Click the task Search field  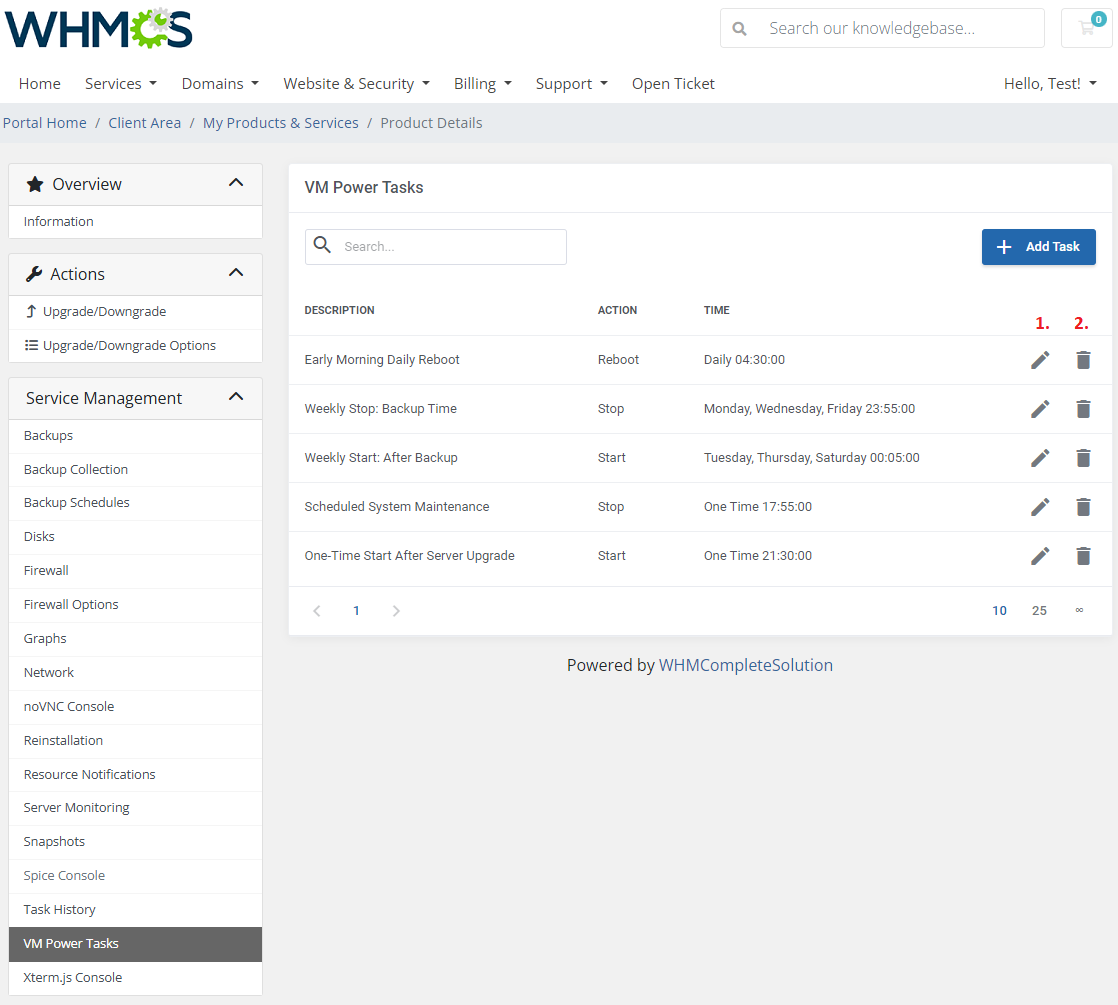click(436, 247)
